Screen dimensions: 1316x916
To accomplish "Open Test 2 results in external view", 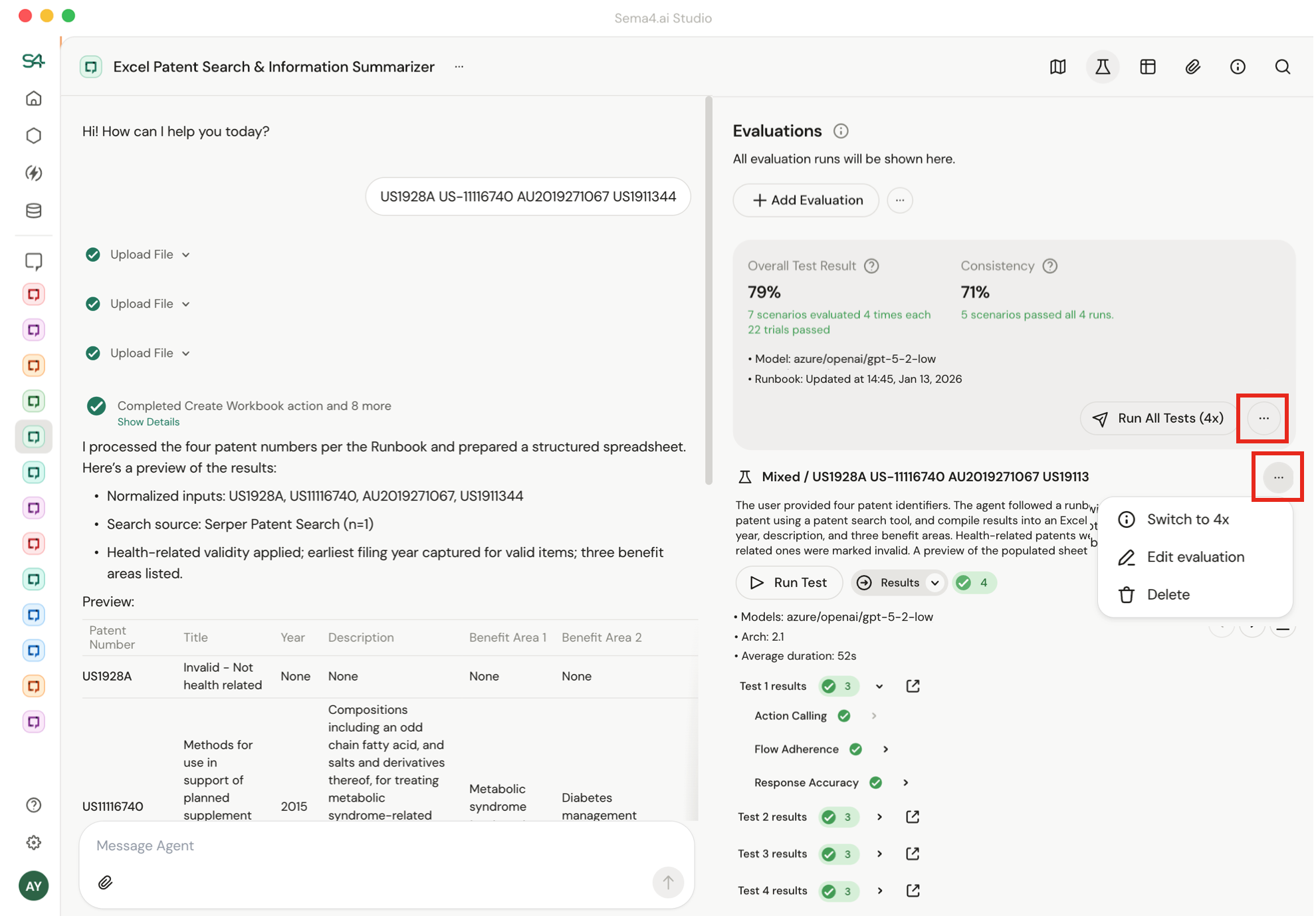I will tap(913, 816).
